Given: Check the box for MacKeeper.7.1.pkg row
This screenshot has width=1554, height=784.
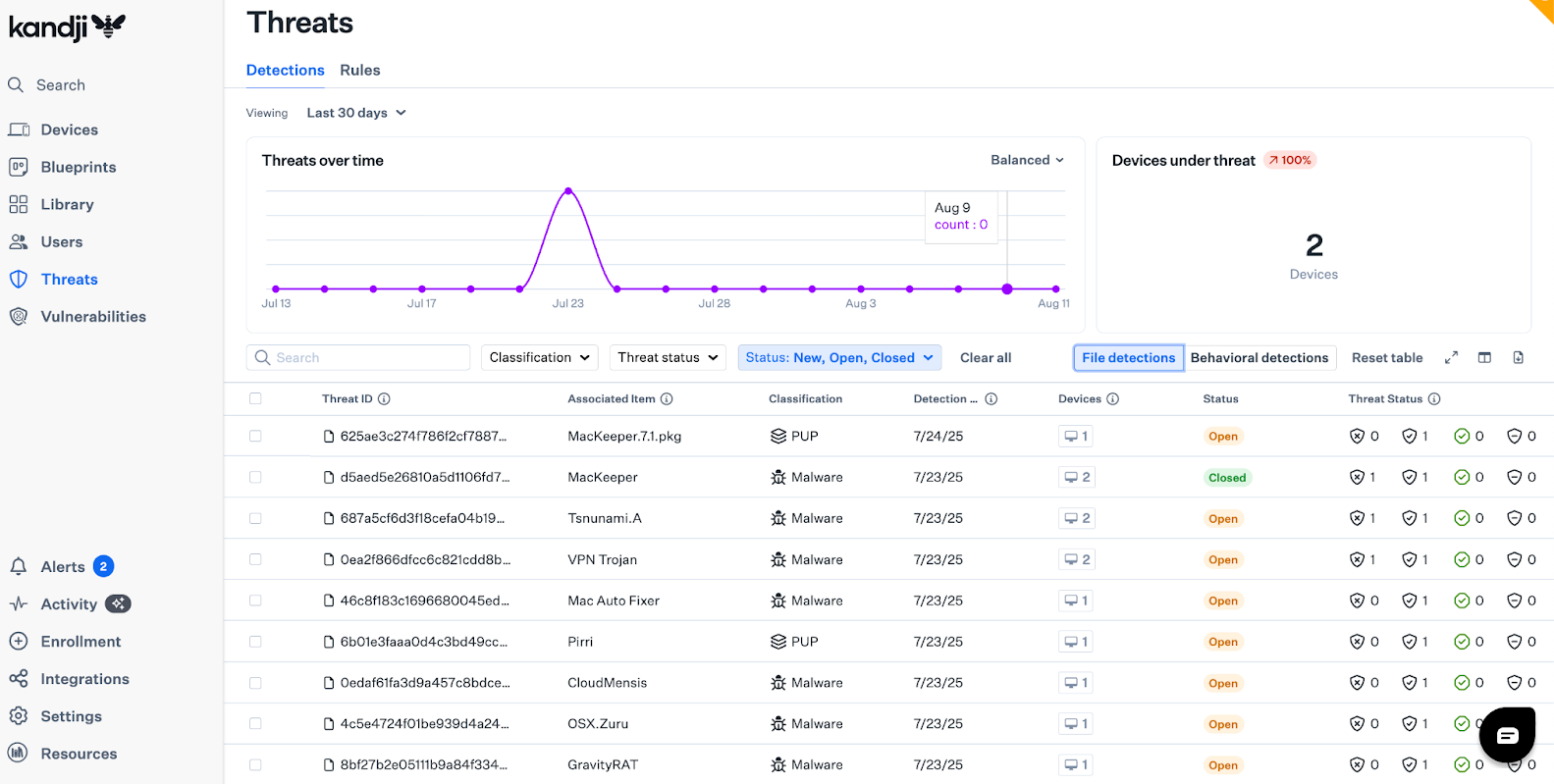Looking at the screenshot, I should pos(255,437).
